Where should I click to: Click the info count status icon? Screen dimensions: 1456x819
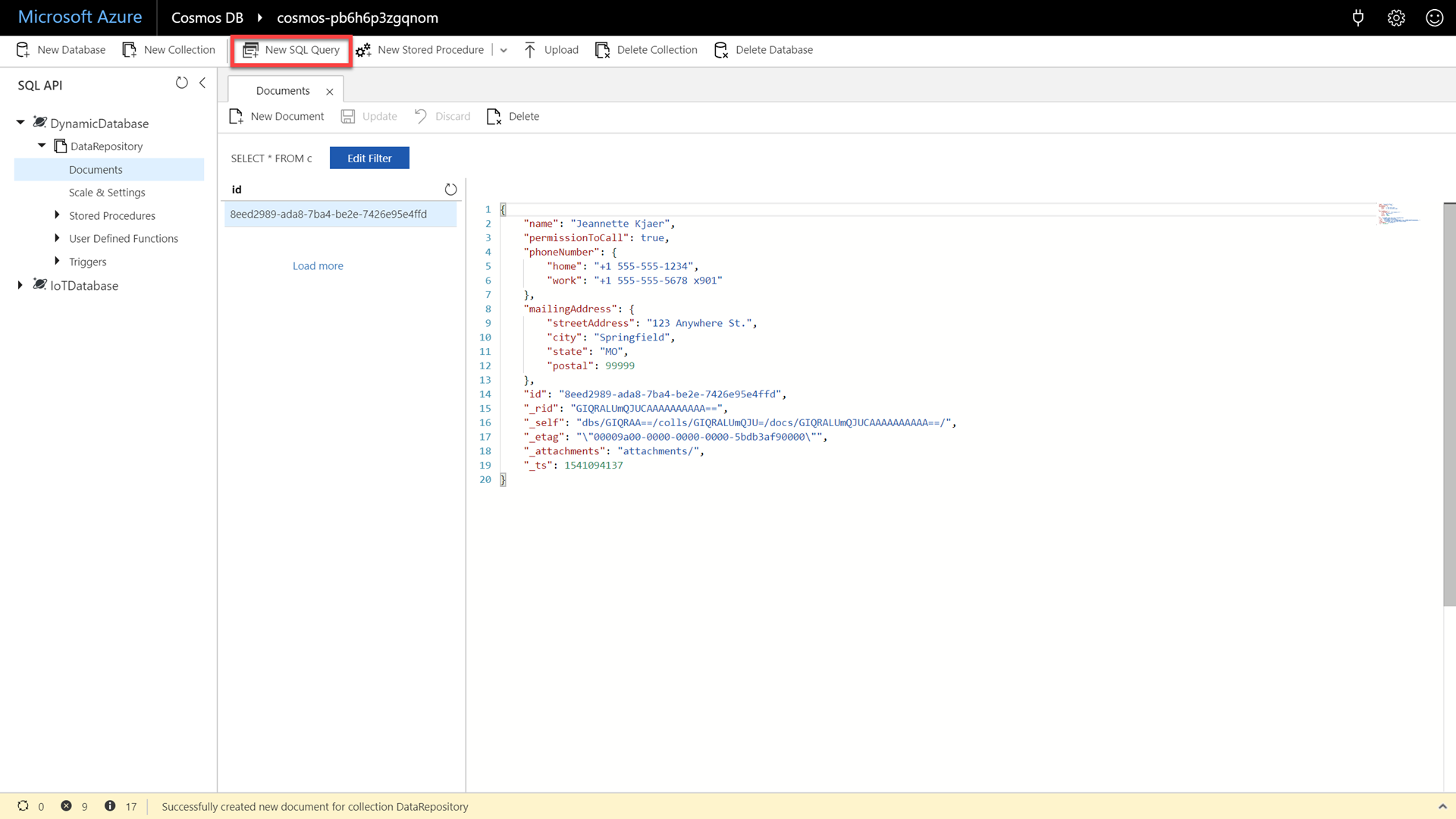click(110, 806)
